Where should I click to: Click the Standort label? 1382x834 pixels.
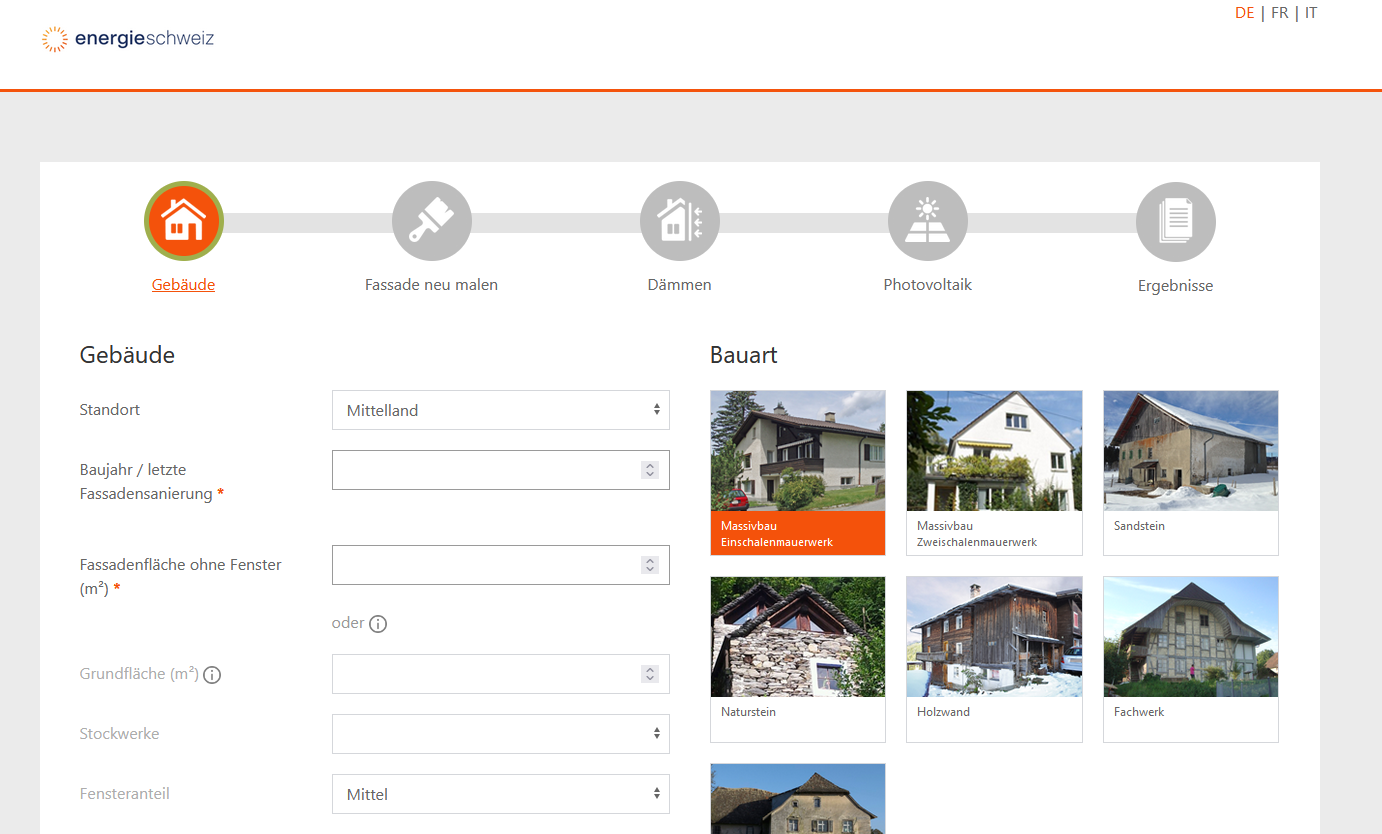point(110,410)
